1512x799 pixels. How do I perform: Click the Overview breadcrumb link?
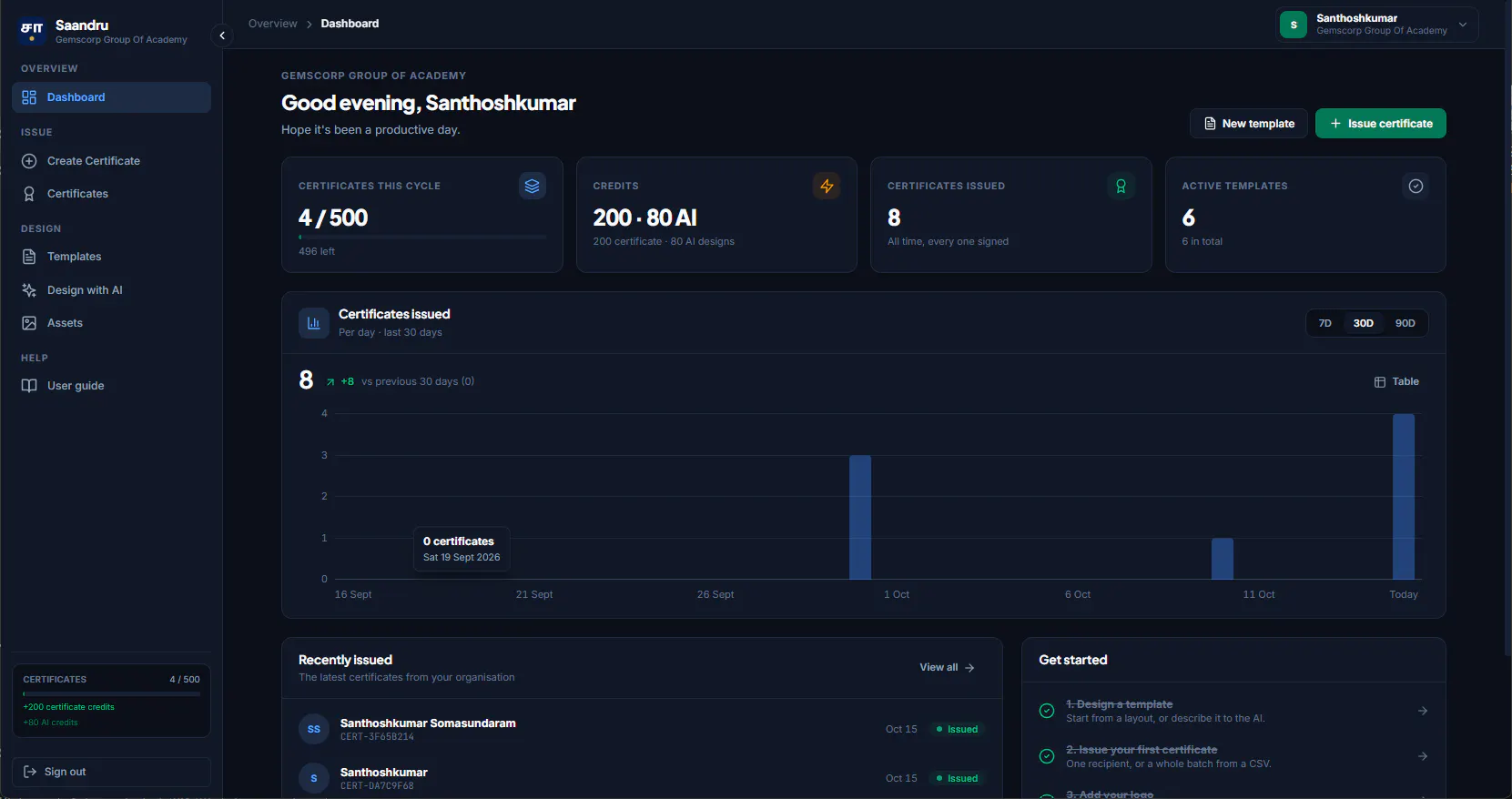[273, 24]
